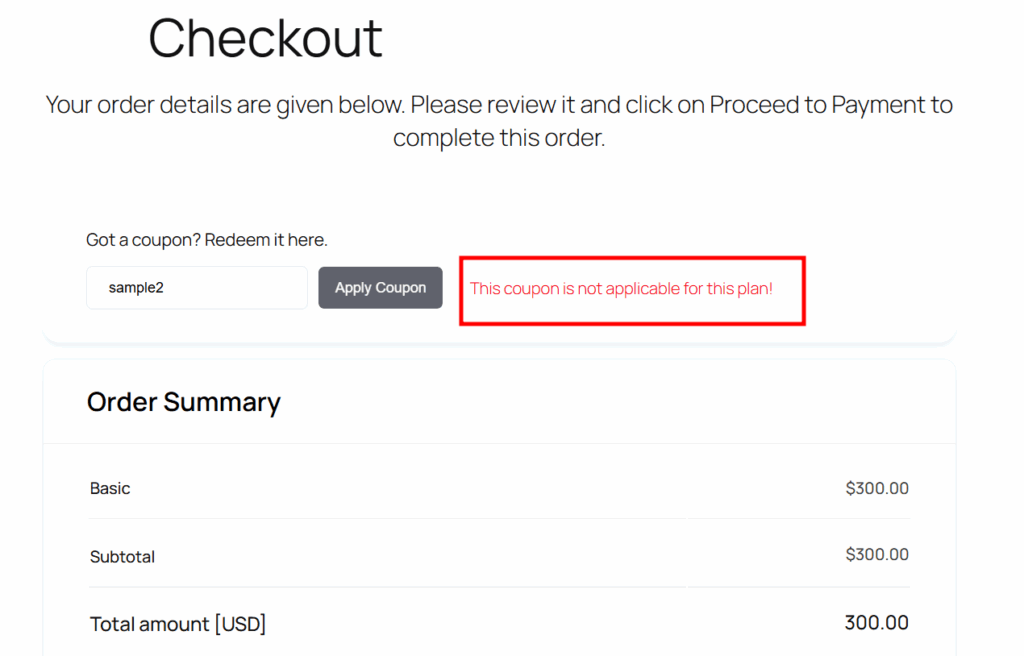Click the 'complete this order.' line
1024x656 pixels.
[x=499, y=138]
